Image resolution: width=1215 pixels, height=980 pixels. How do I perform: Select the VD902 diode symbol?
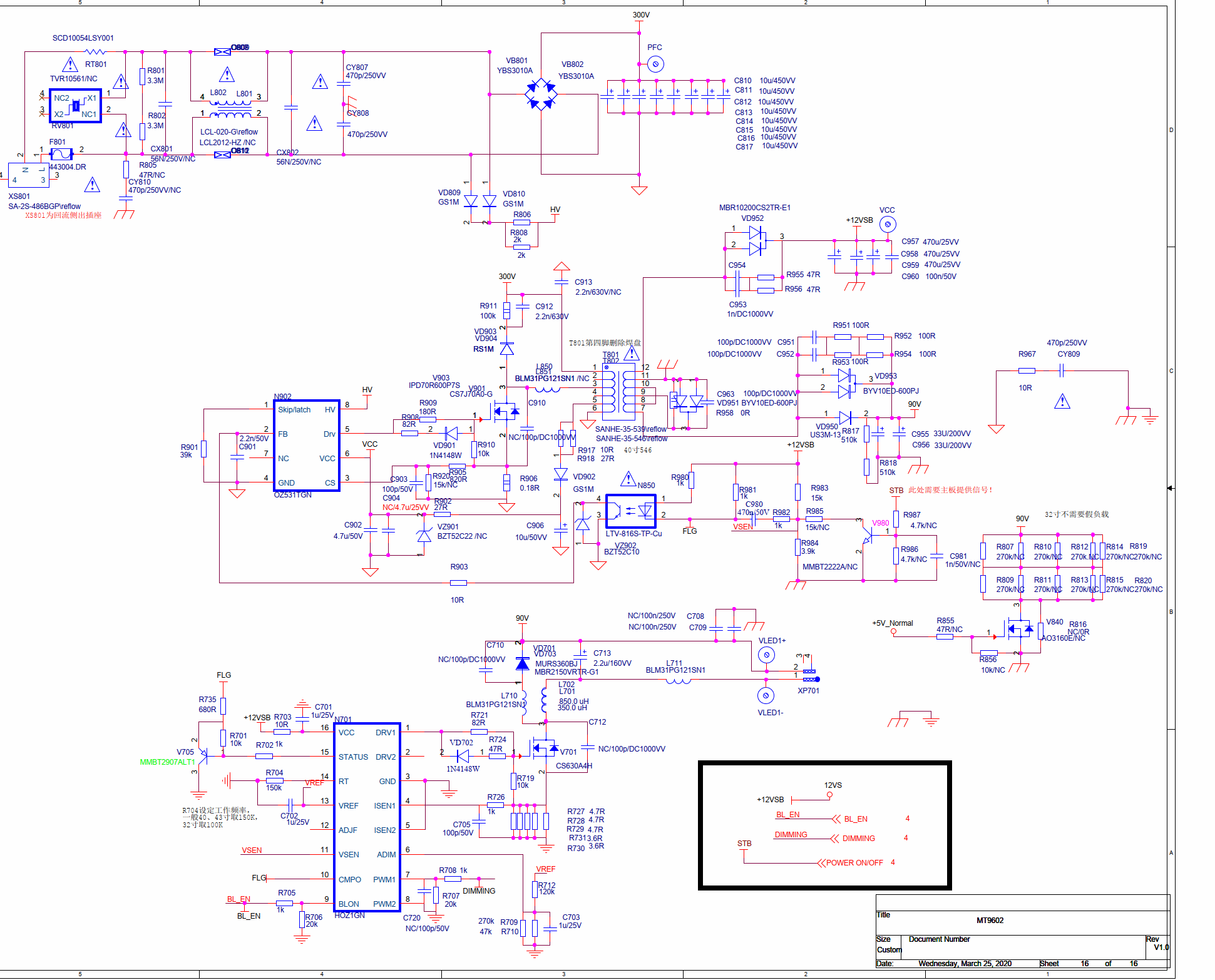tap(561, 474)
